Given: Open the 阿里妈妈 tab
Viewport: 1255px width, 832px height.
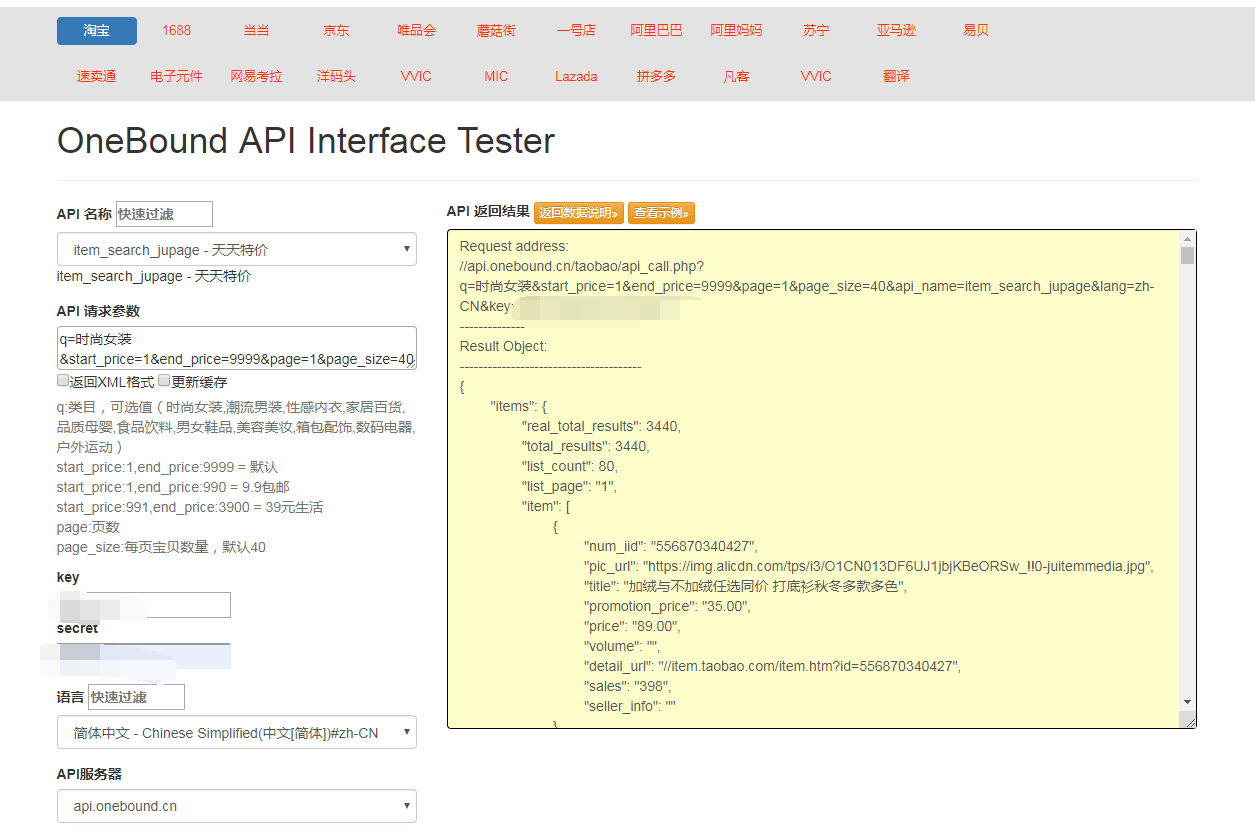Looking at the screenshot, I should click(737, 30).
